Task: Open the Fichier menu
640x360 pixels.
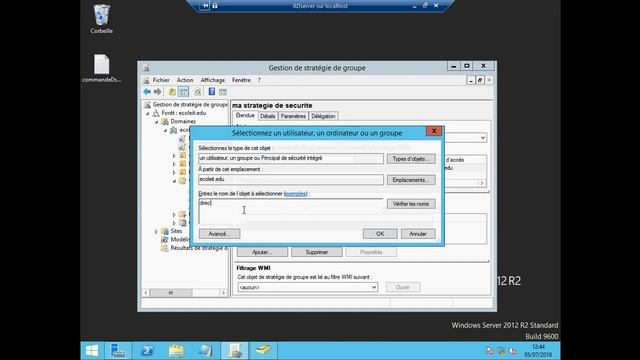Action: point(161,80)
